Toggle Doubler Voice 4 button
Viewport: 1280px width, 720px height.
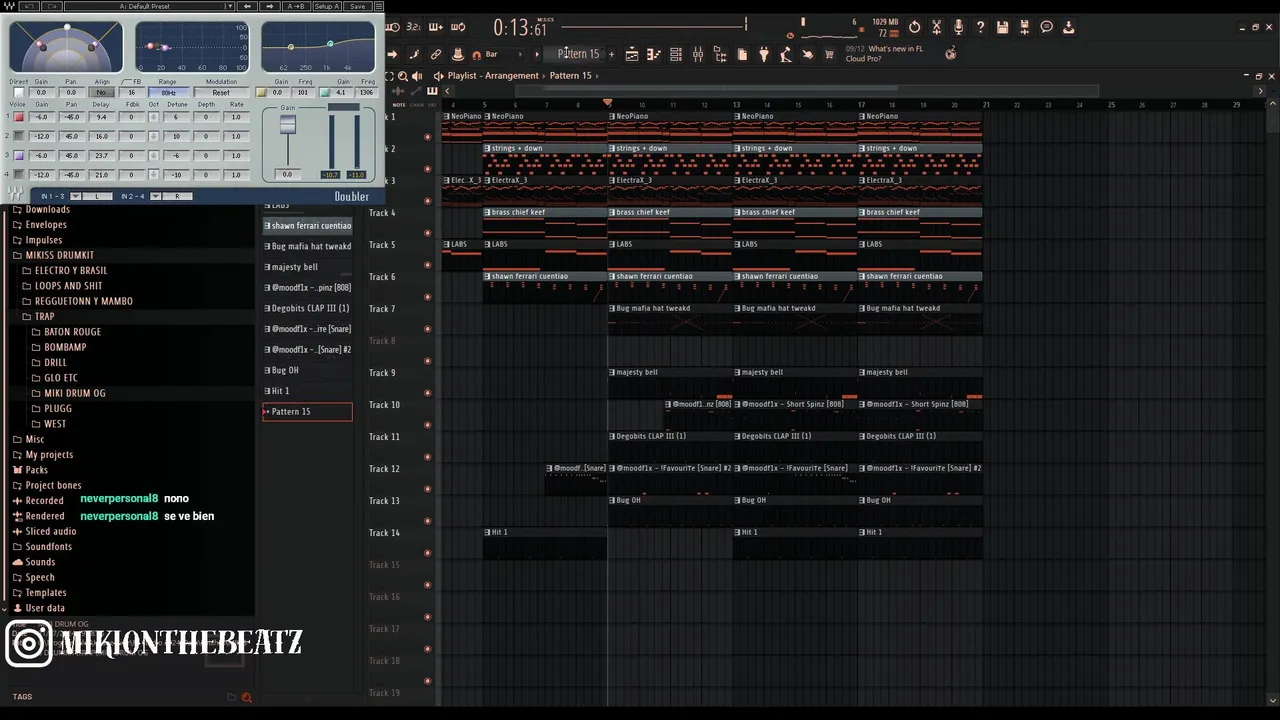19,174
